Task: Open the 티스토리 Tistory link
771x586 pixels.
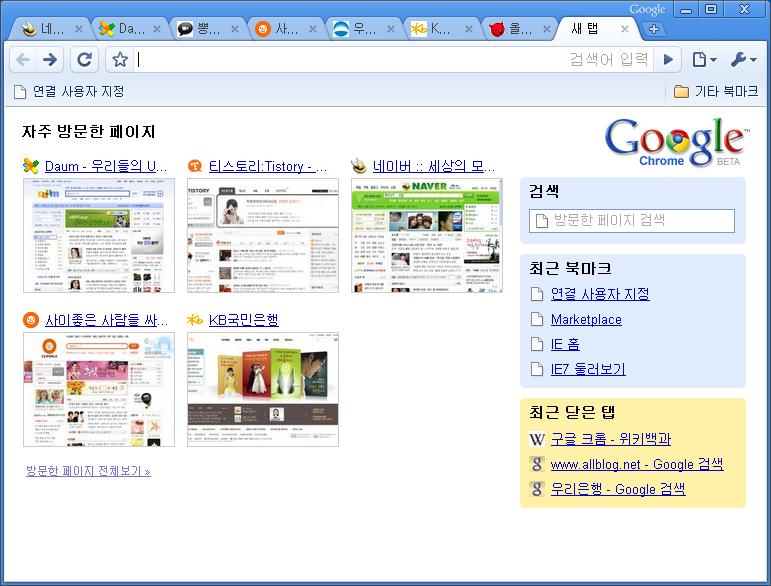Action: coord(268,166)
